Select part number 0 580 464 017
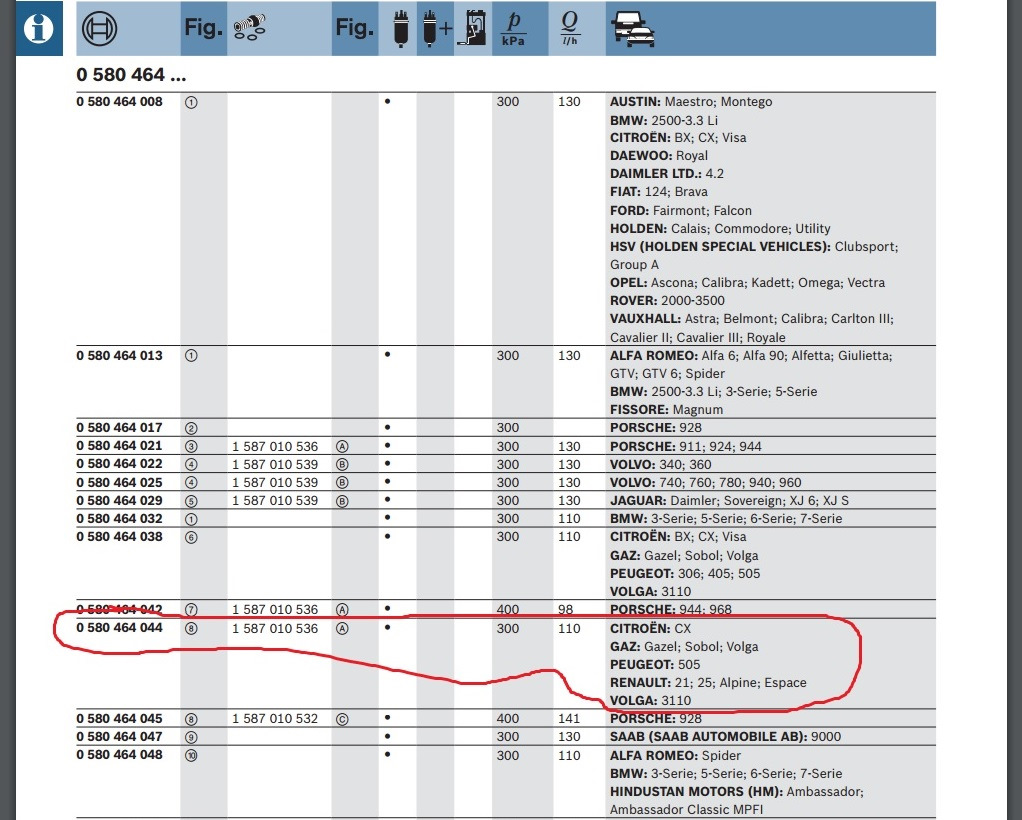 (x=119, y=428)
